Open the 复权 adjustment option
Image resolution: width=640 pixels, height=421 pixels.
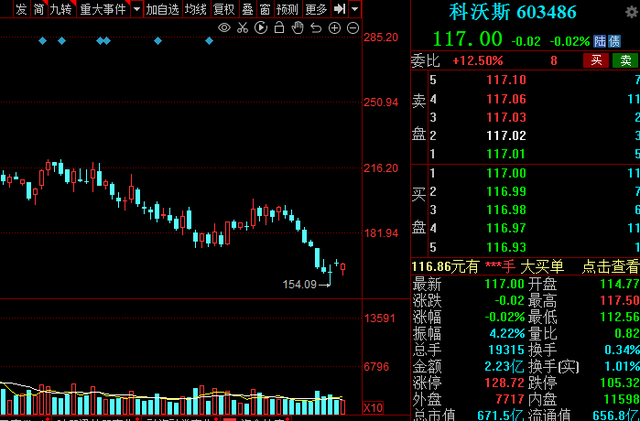coord(224,9)
